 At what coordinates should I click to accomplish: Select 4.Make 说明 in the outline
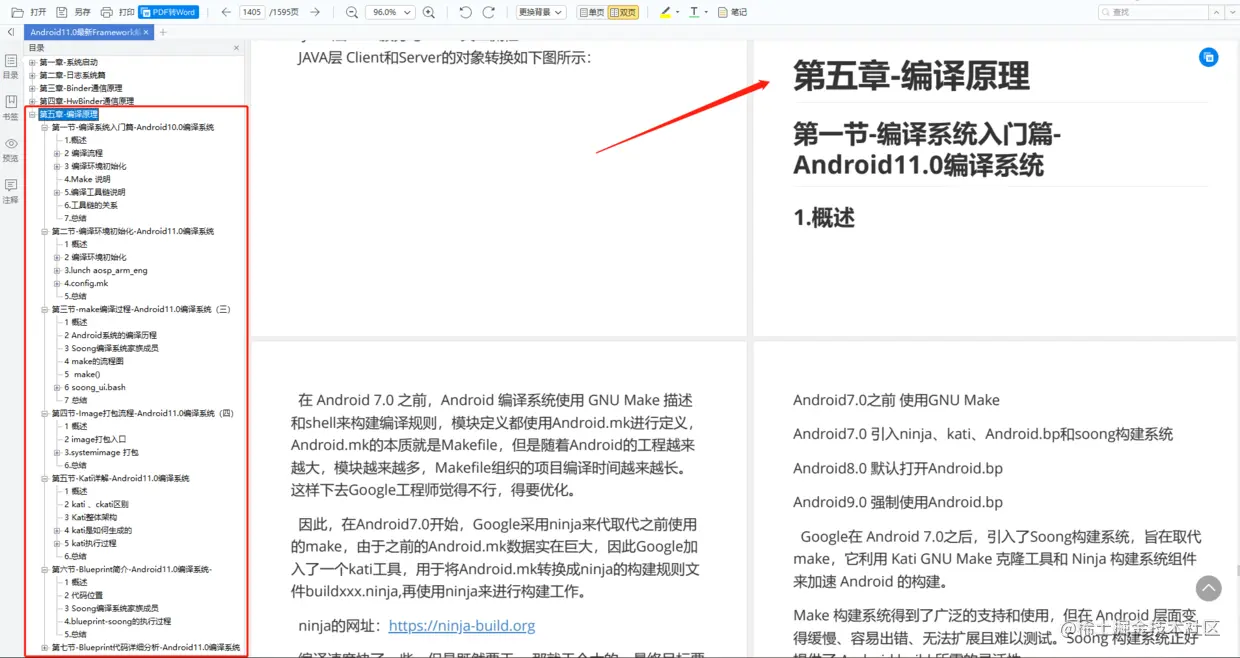(x=87, y=179)
